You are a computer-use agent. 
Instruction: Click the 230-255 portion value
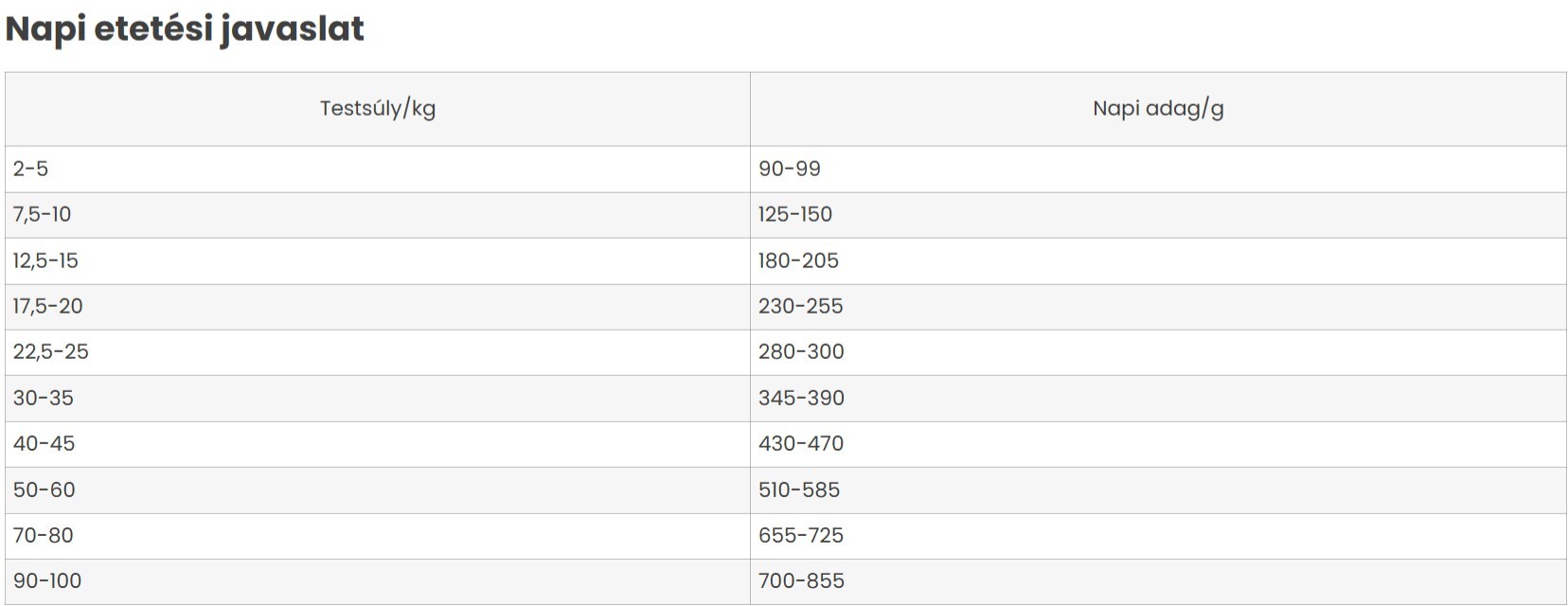(x=800, y=307)
